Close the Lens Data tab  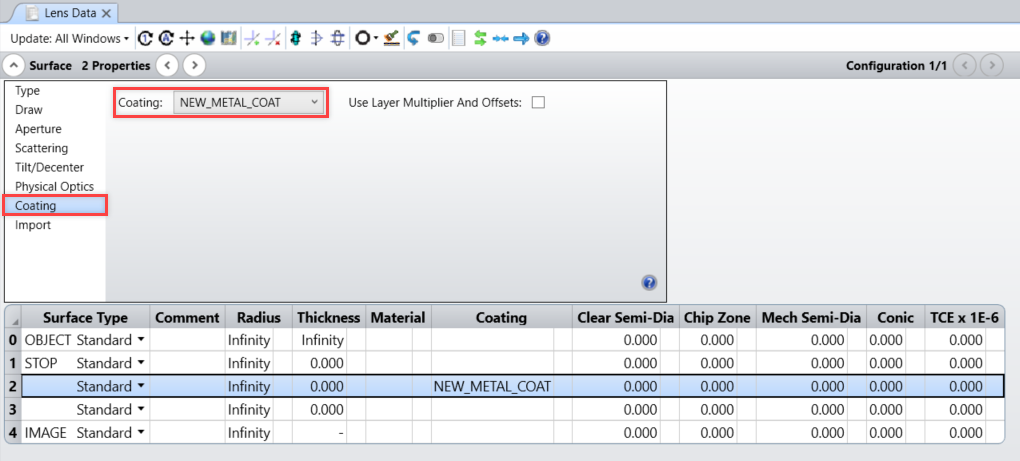click(x=106, y=13)
